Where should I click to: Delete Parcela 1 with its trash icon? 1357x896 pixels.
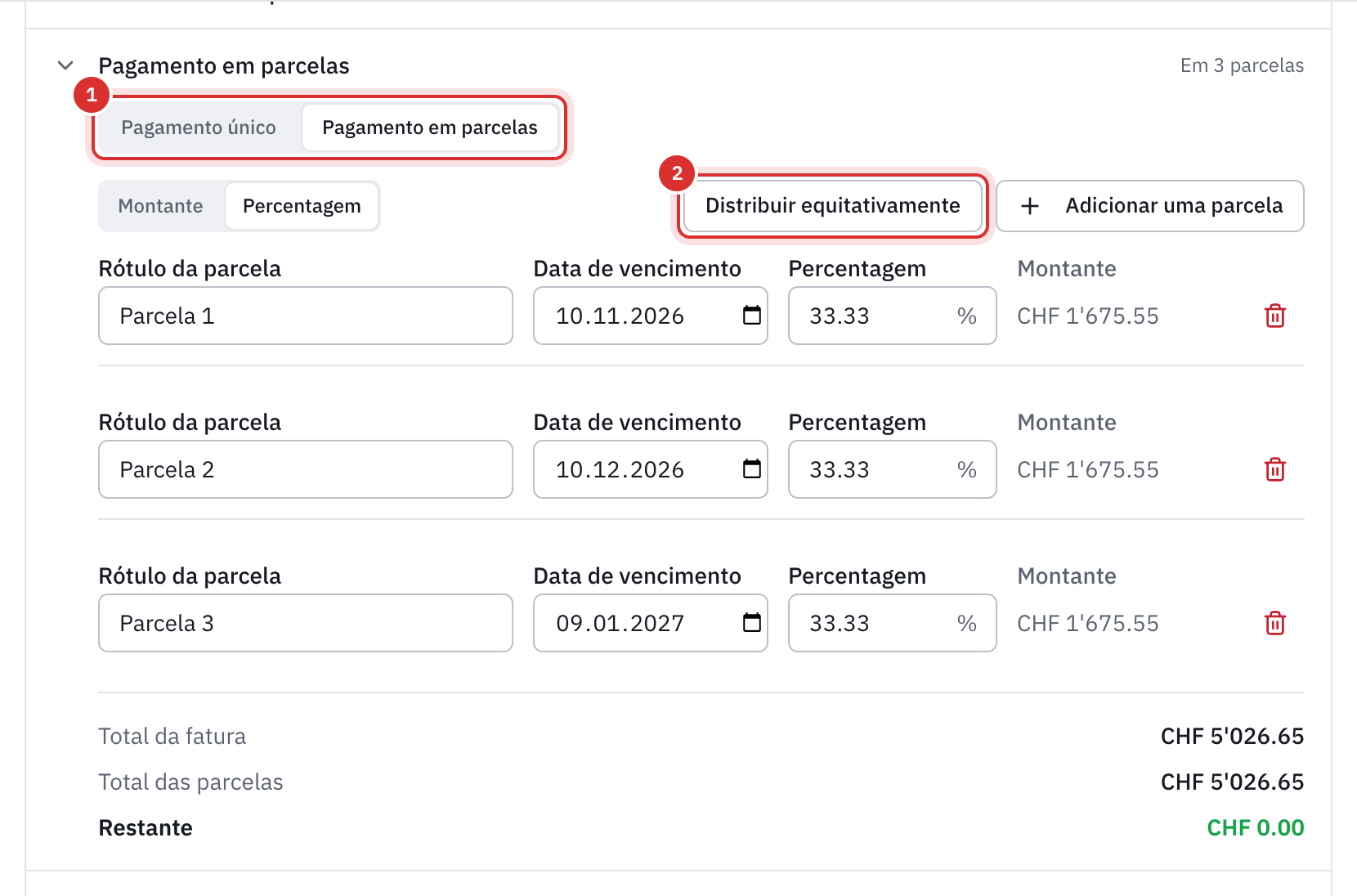click(1275, 316)
